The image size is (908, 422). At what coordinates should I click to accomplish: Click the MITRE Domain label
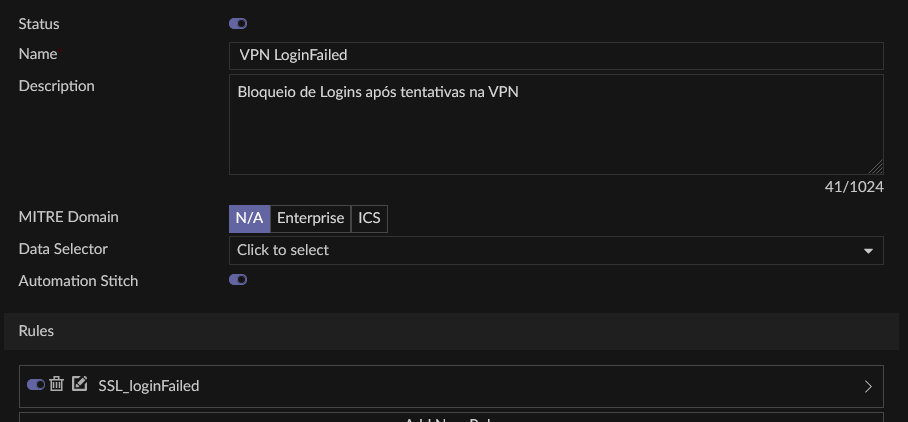(69, 217)
